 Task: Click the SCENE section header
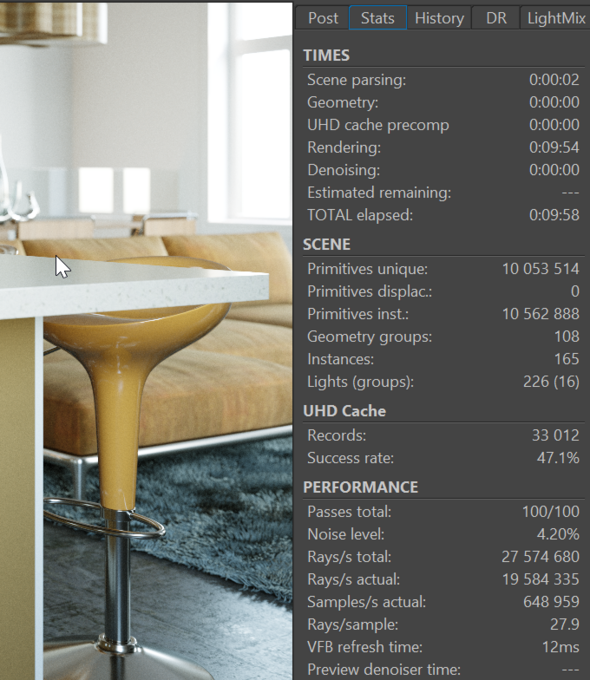coord(326,245)
